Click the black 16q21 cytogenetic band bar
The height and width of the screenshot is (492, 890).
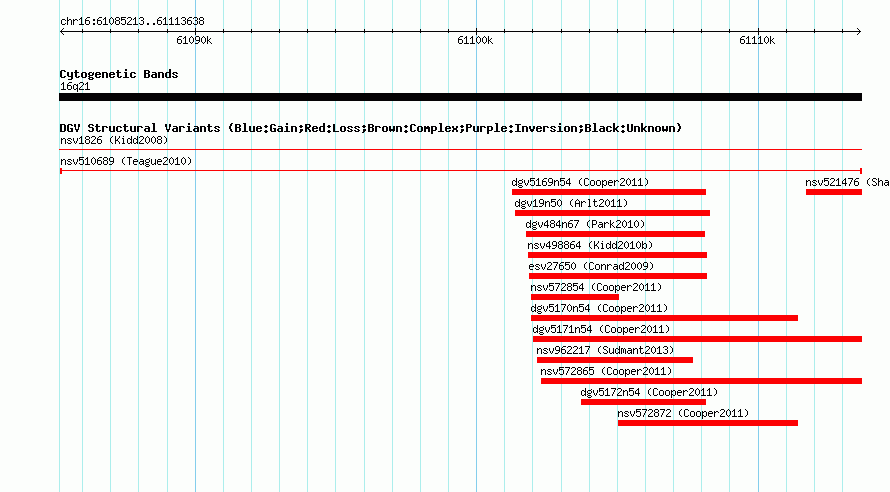[460, 97]
